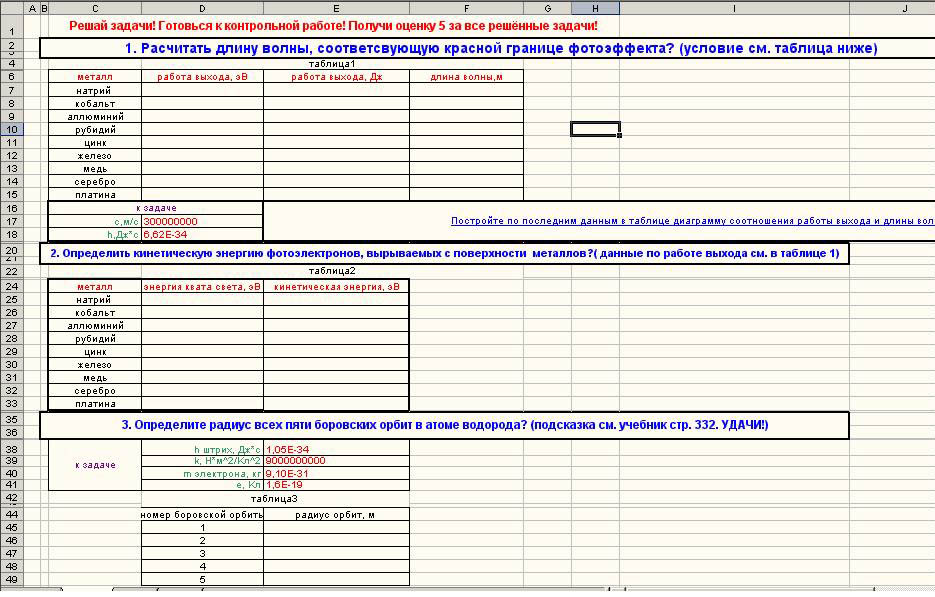Click the red title text in row 1
Viewport: 935px width, 597px height.
pyautogui.click(x=333, y=25)
